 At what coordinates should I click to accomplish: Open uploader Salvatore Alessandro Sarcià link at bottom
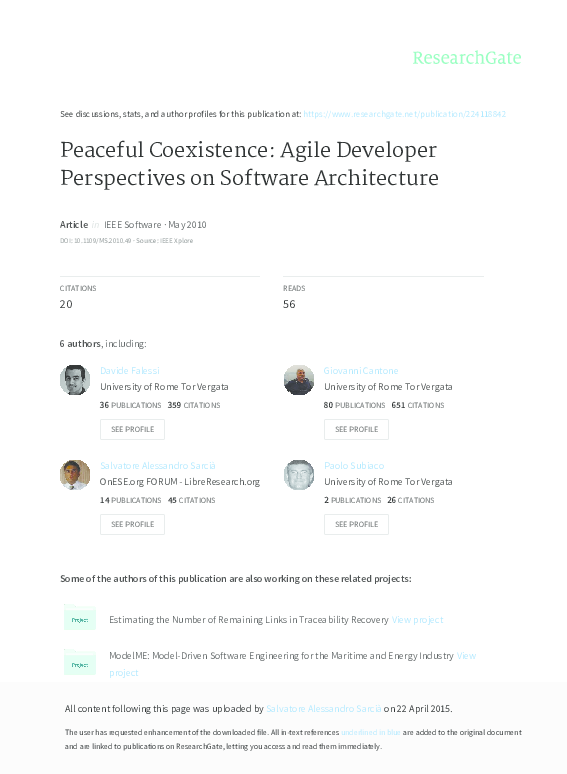click(323, 708)
